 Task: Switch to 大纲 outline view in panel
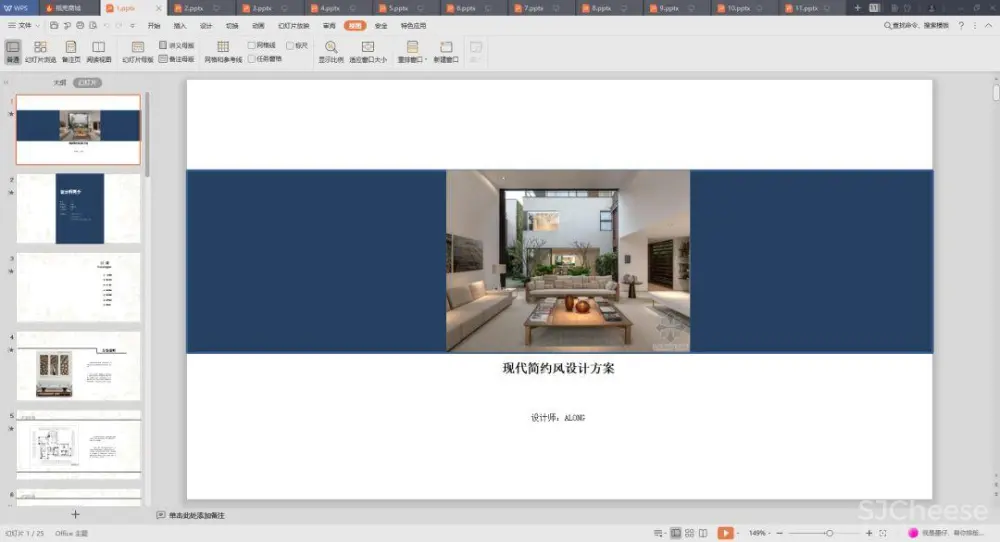point(59,82)
